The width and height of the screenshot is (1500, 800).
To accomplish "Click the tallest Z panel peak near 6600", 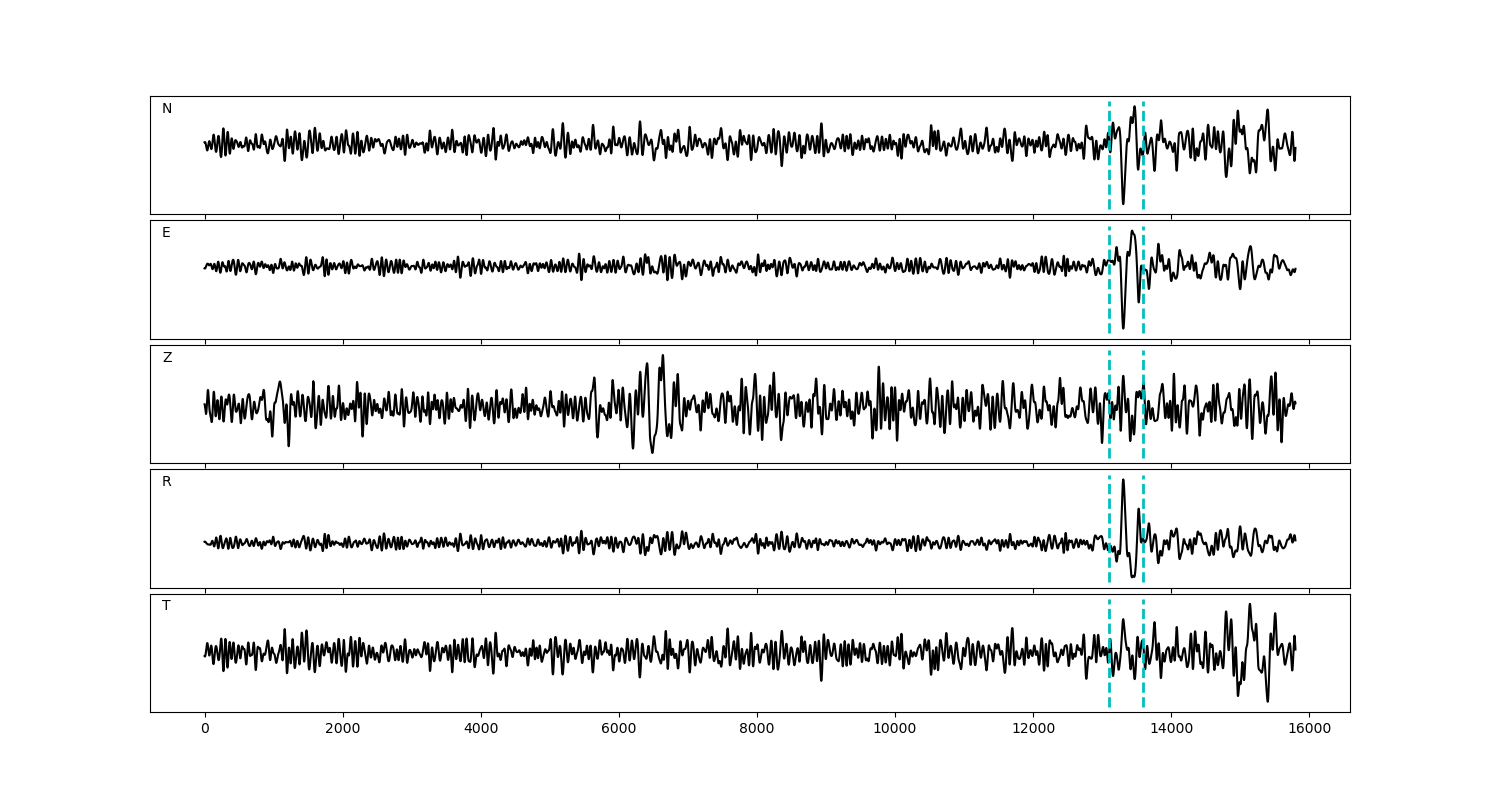I will coord(662,356).
